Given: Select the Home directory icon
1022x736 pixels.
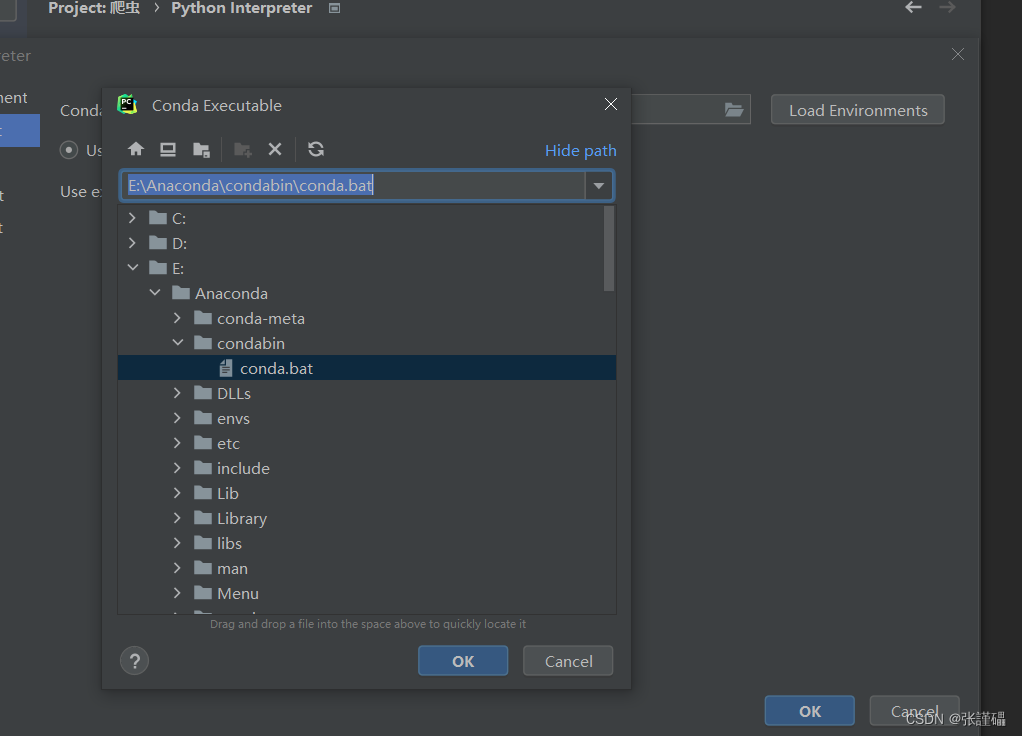Looking at the screenshot, I should (135, 149).
